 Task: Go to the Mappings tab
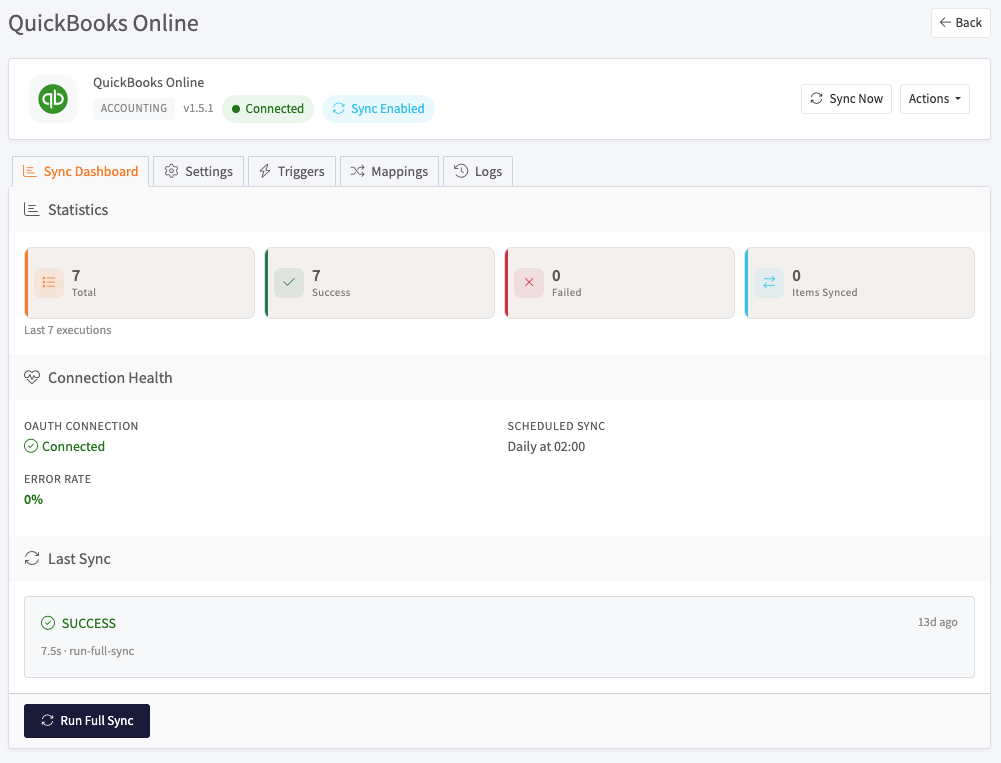coord(389,171)
